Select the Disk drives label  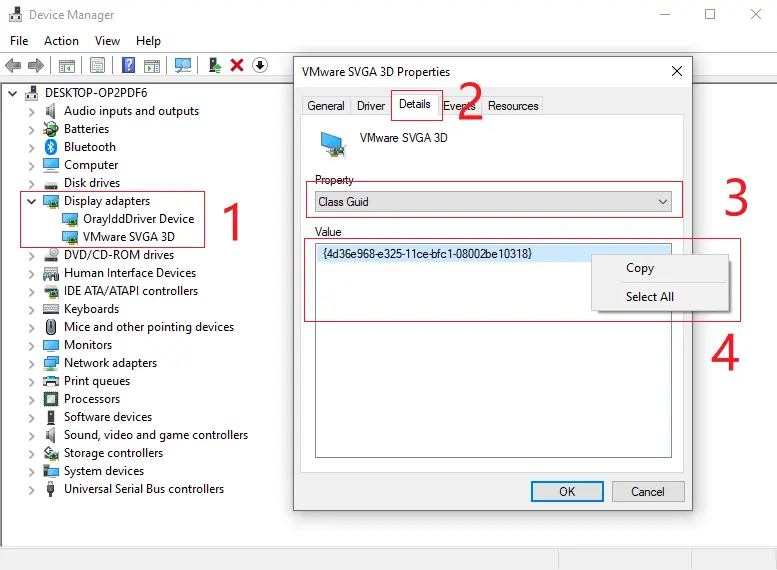92,183
